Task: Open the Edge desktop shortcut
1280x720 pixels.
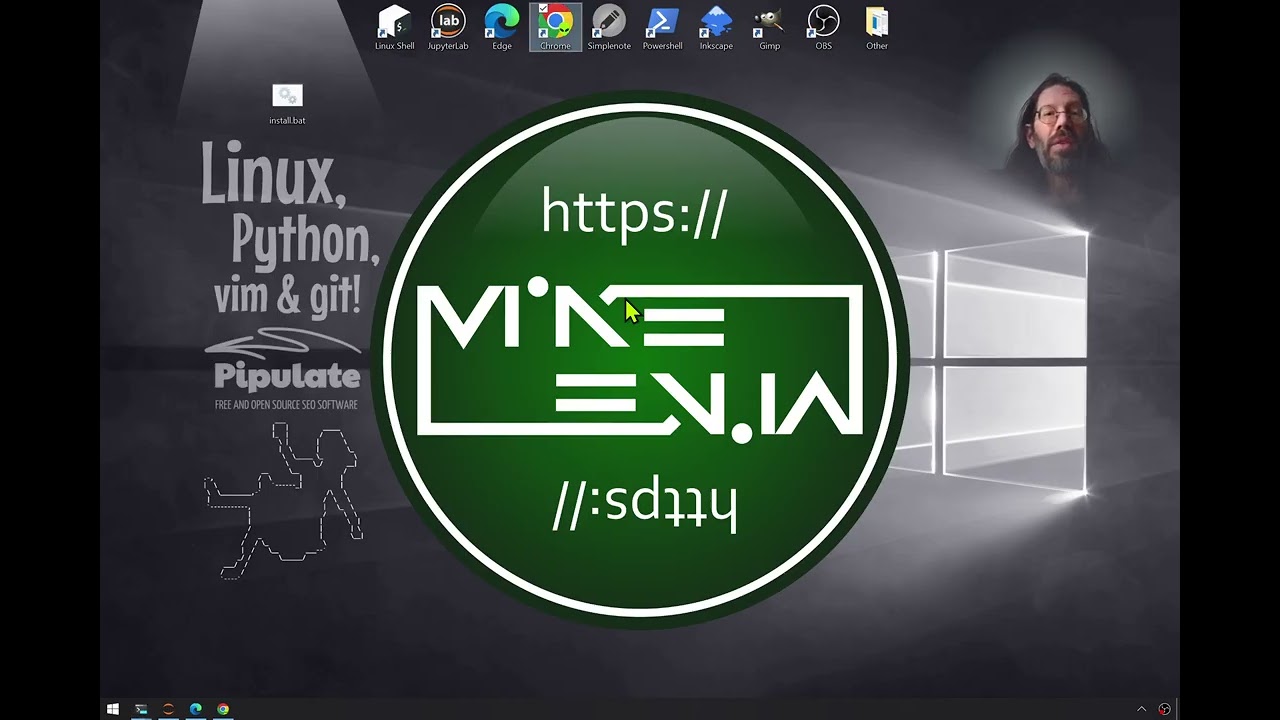Action: tap(502, 27)
